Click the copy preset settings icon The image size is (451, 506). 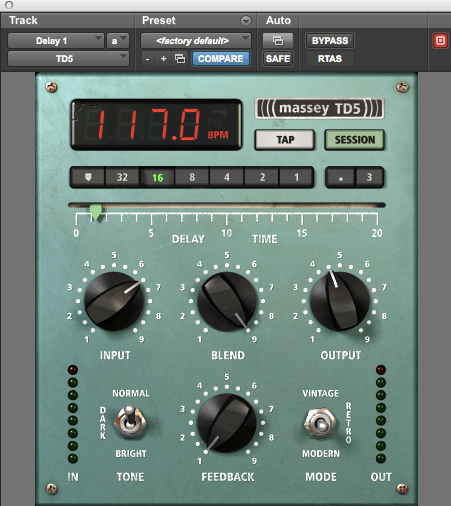point(180,59)
